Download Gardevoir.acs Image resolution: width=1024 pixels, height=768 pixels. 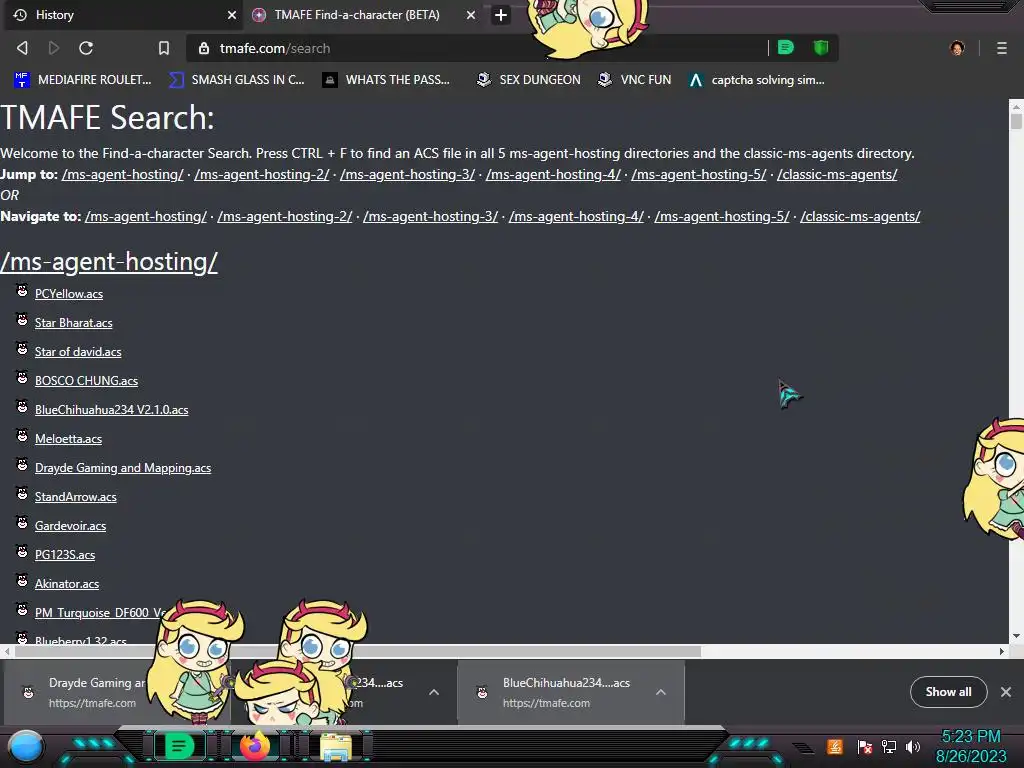[71, 526]
